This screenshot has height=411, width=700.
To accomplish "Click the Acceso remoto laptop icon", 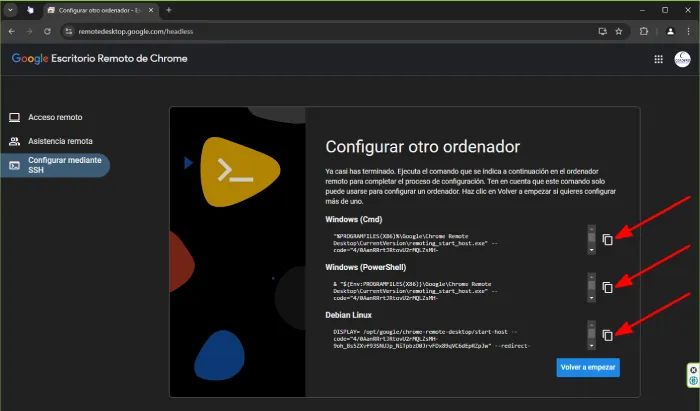I will tap(14, 117).
